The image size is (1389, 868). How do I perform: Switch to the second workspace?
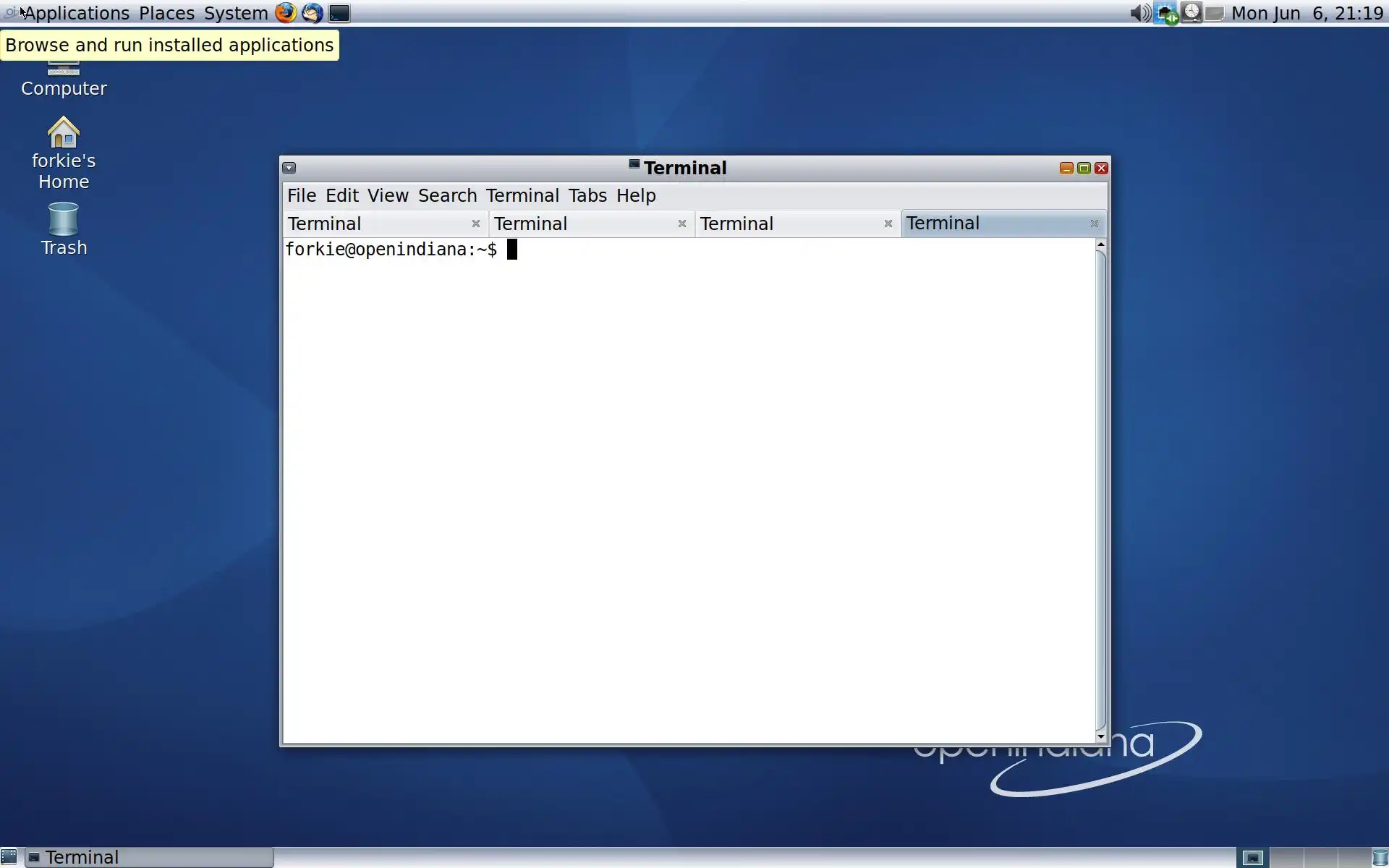pyautogui.click(x=1286, y=858)
